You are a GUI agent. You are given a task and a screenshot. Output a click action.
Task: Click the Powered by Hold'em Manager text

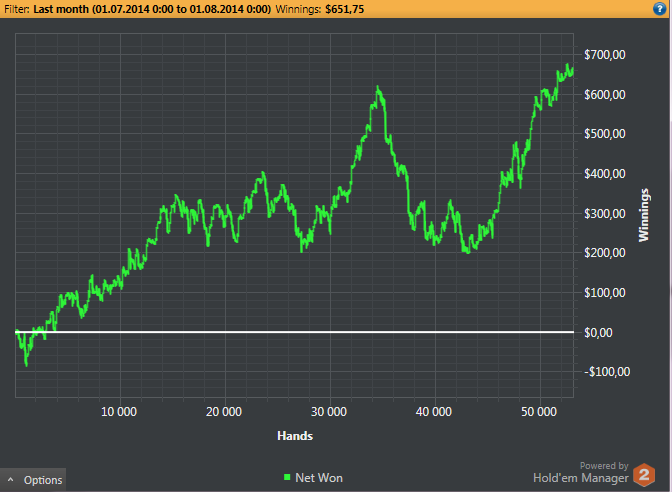tap(581, 472)
